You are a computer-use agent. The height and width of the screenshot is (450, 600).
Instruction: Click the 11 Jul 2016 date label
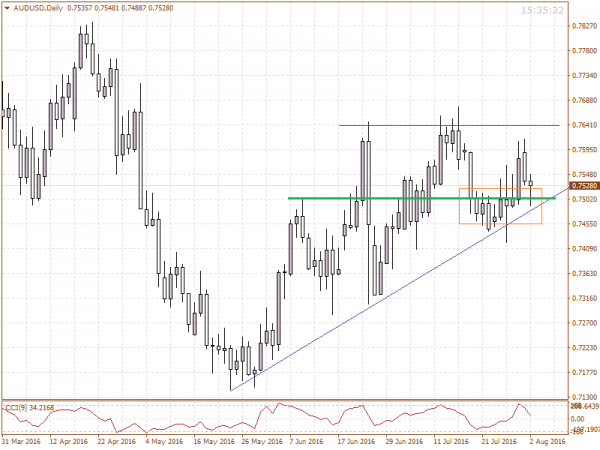tap(450, 440)
